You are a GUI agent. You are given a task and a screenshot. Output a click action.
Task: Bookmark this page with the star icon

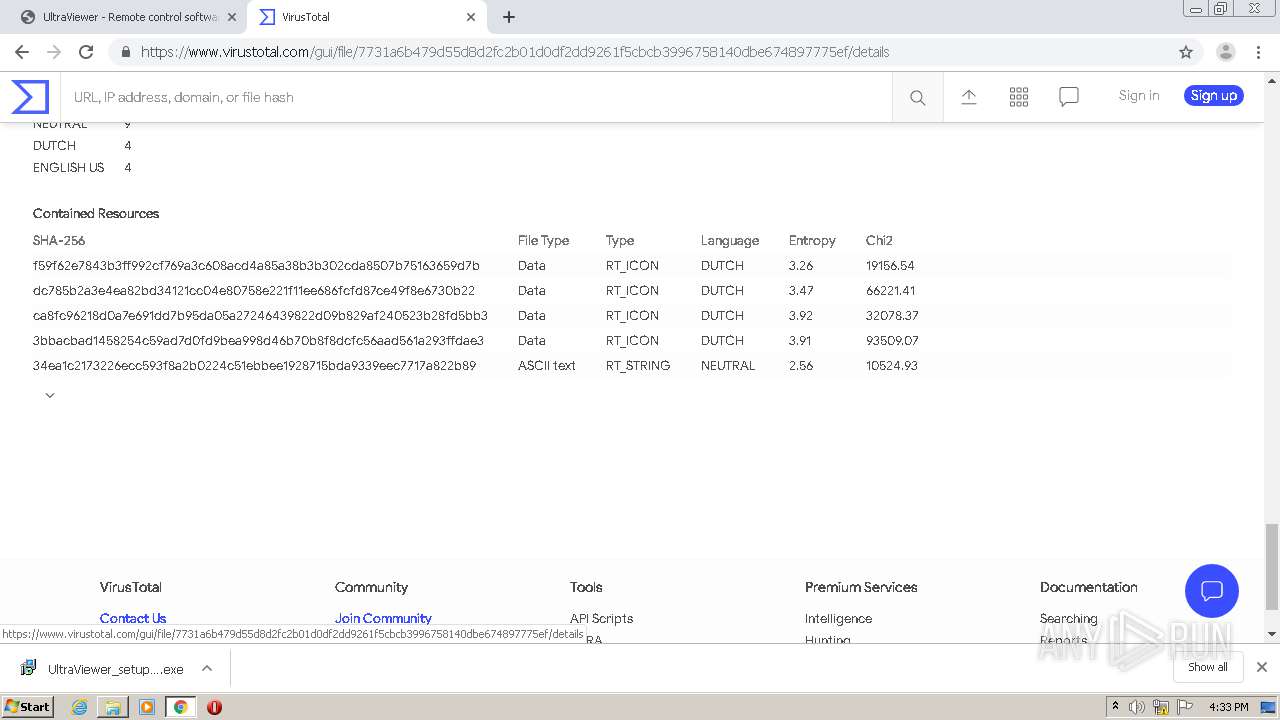pos(1186,52)
